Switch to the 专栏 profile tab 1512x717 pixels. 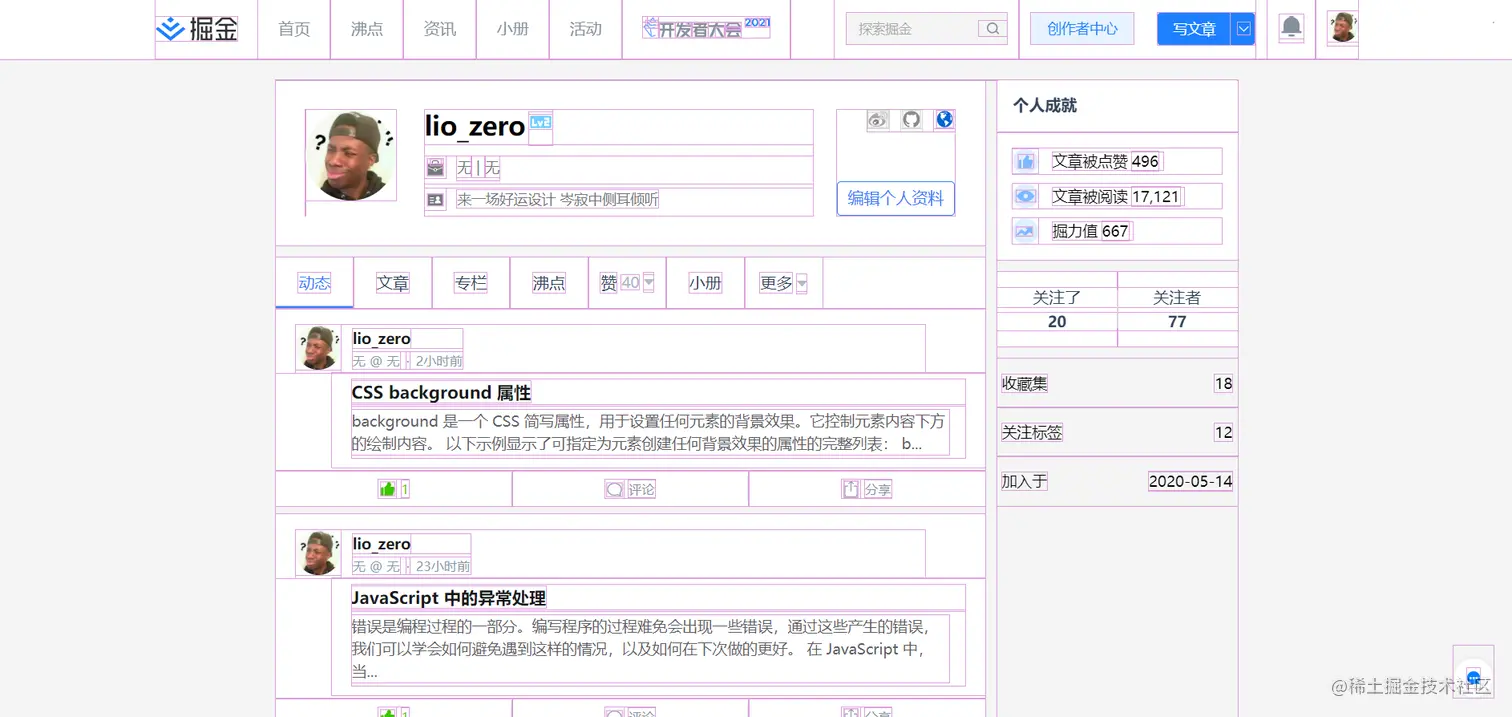click(471, 283)
